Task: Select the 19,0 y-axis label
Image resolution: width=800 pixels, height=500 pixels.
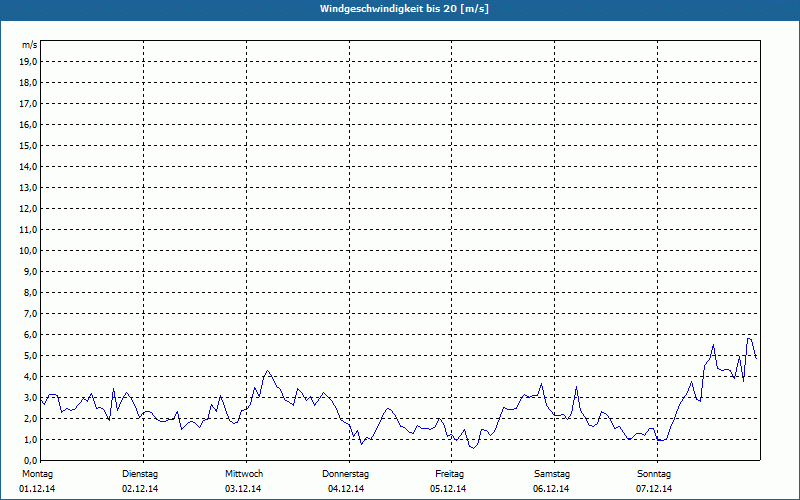Action: 29,61
